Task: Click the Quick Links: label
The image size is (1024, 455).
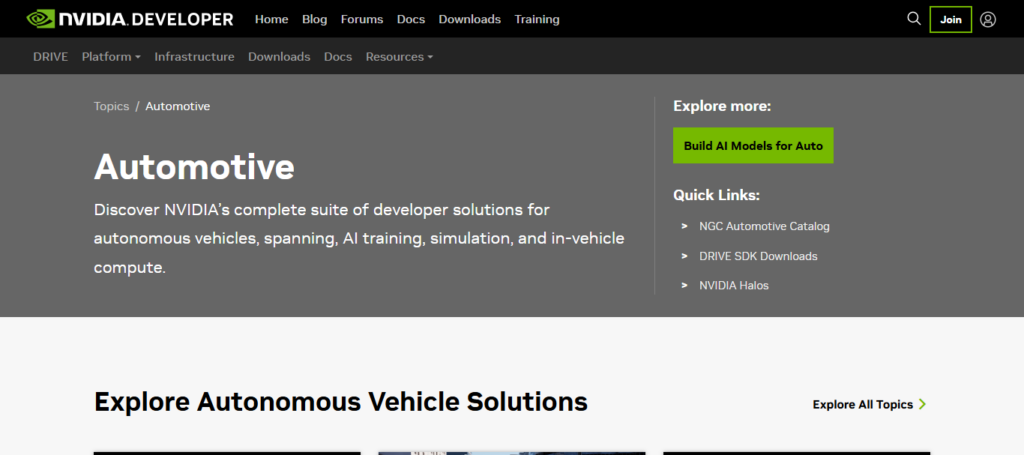Action: click(716, 195)
